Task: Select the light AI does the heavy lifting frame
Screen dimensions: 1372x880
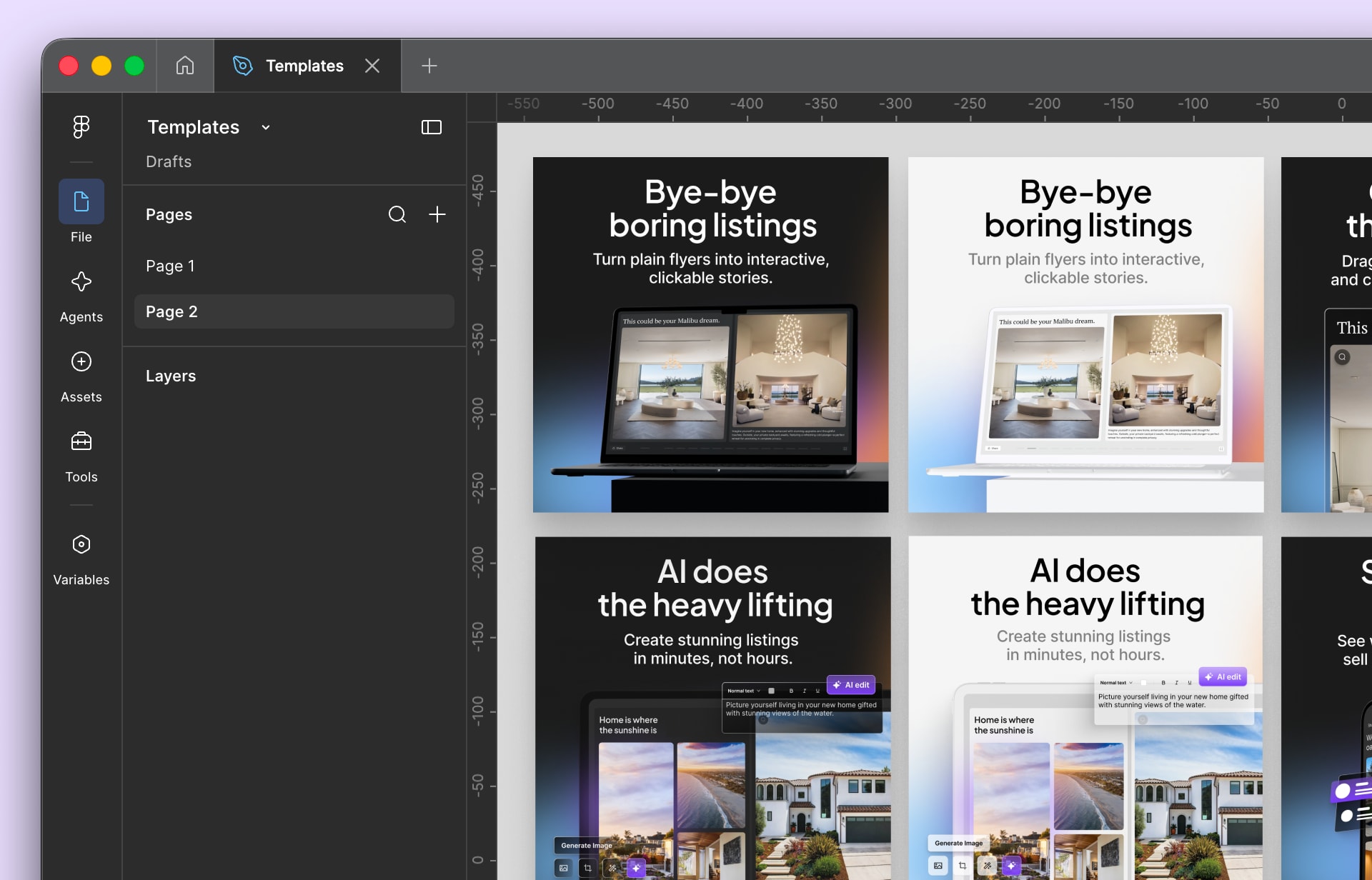Action: click(1085, 708)
